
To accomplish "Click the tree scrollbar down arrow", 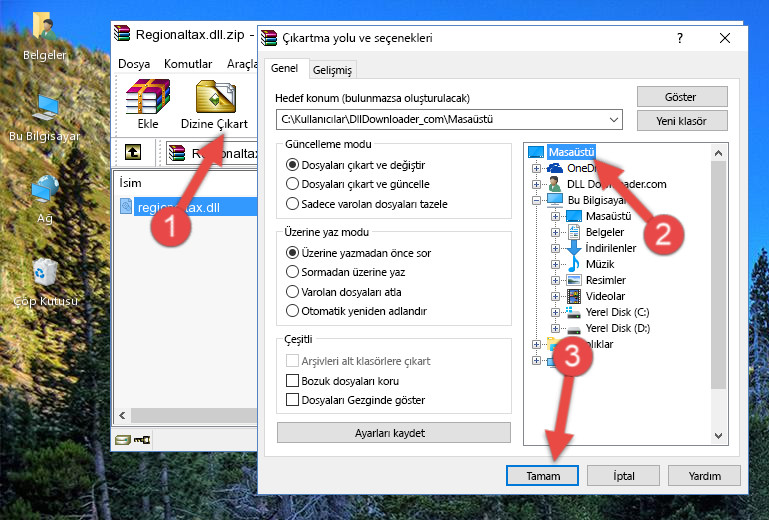I will click(718, 436).
